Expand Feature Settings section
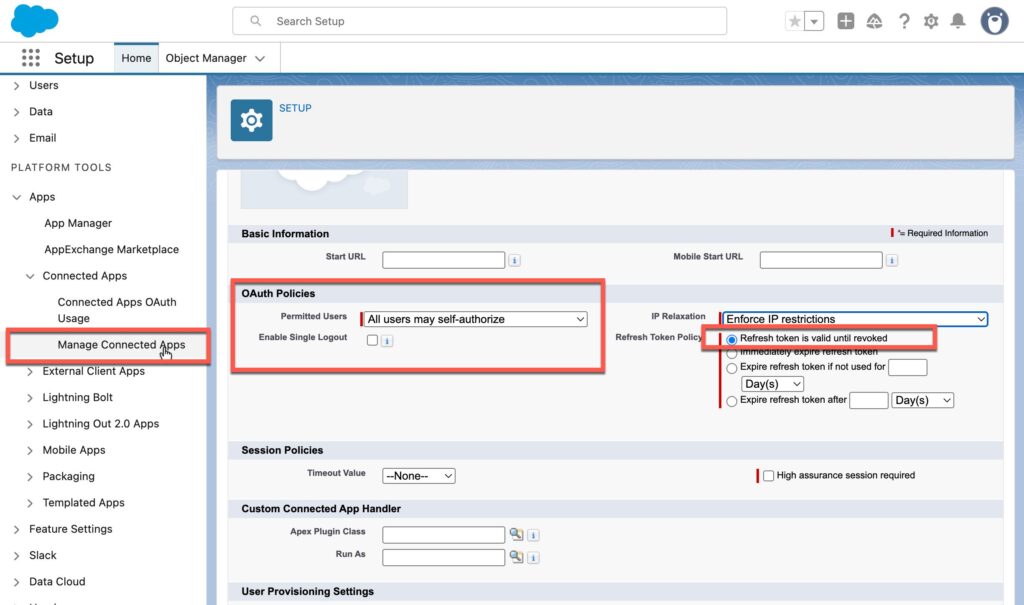 click(16, 529)
